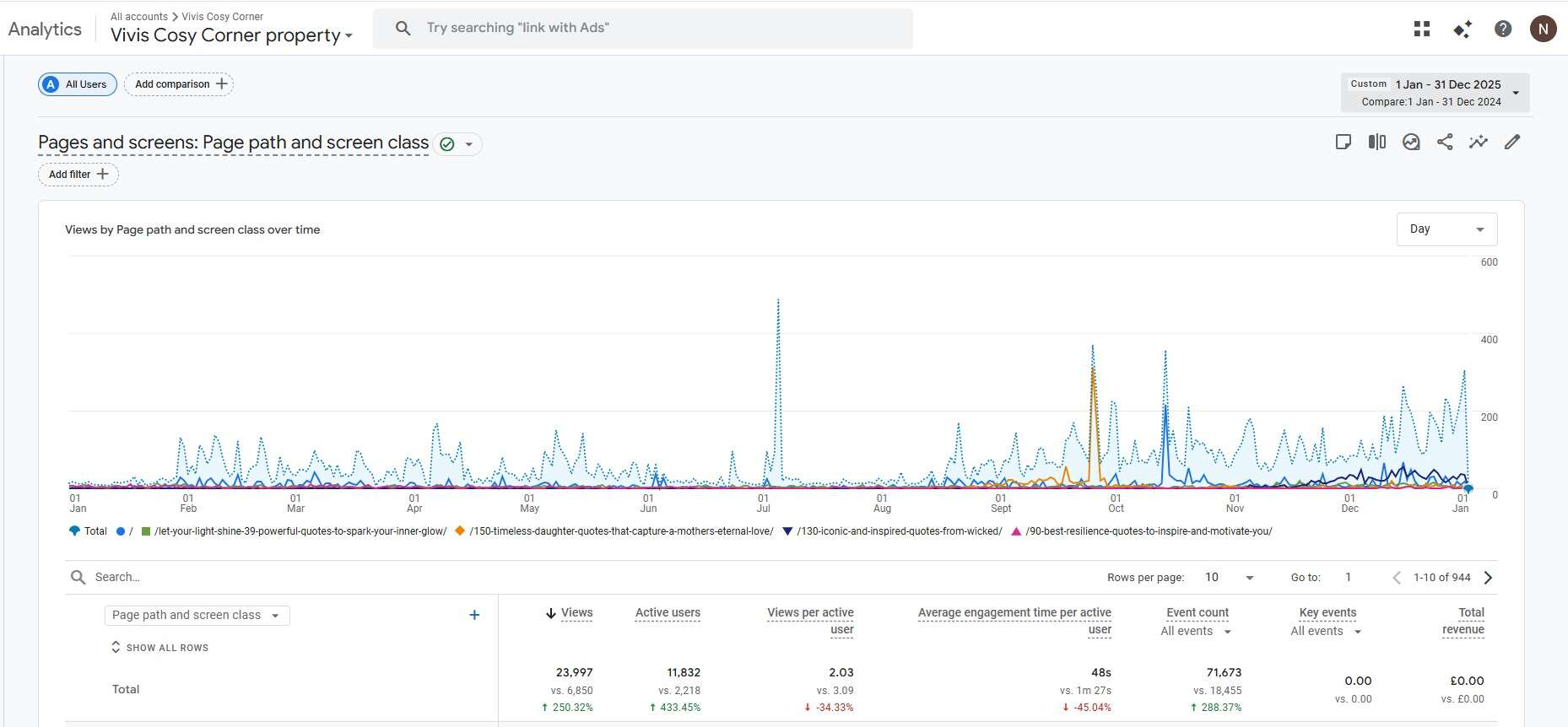Open the Help question mark icon
This screenshot has width=1568, height=727.
coord(1503,29)
